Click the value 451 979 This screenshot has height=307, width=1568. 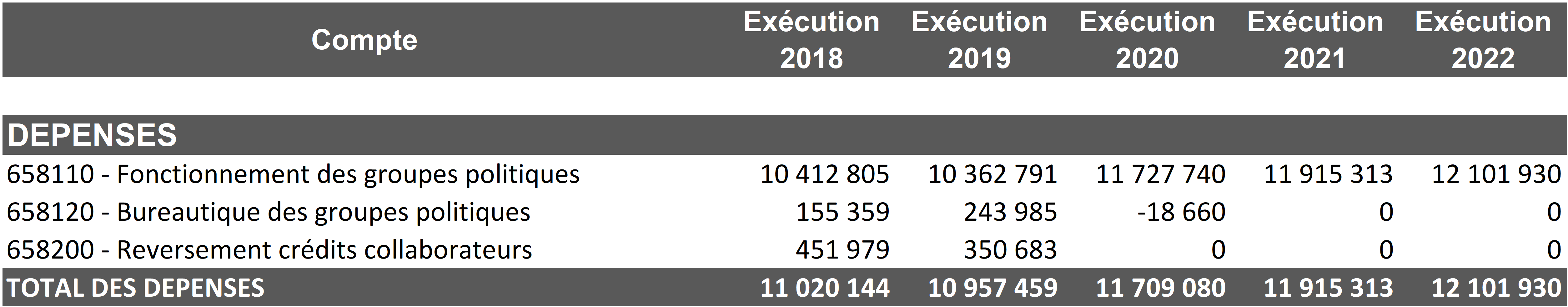pos(842,250)
